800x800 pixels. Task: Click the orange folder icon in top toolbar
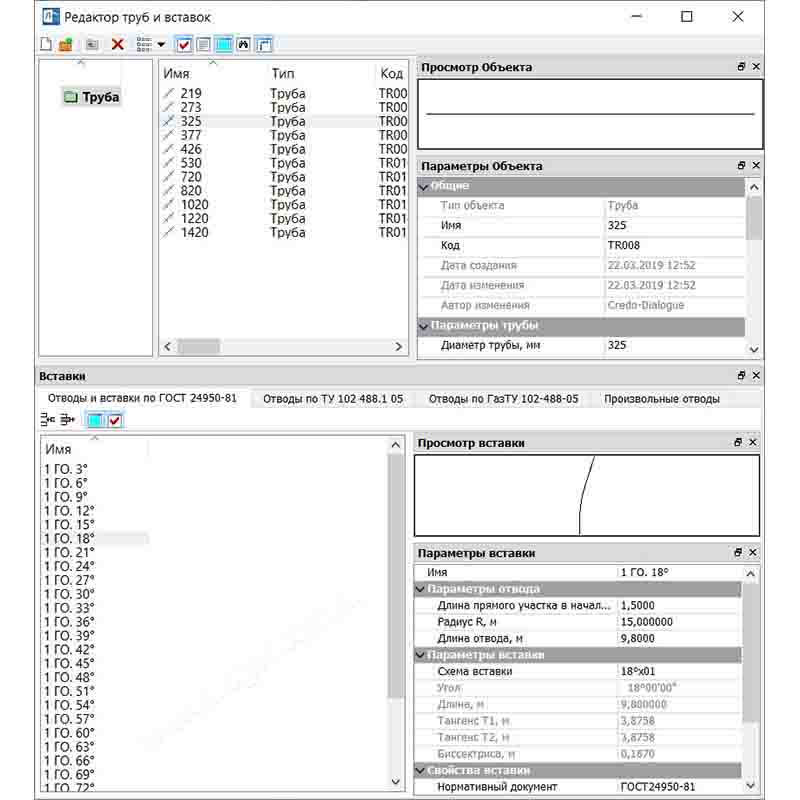[66, 44]
